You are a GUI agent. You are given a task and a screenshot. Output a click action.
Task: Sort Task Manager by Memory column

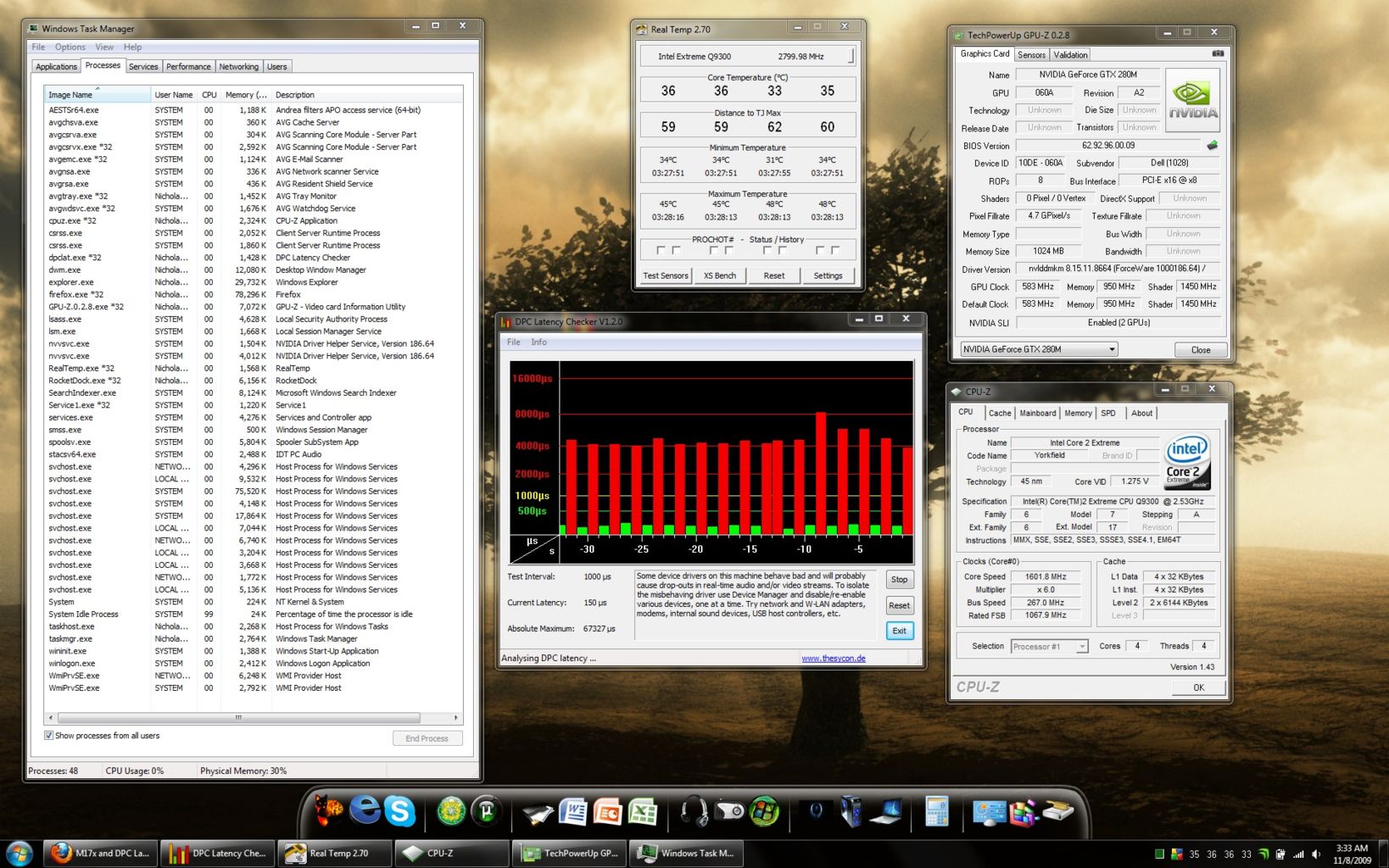point(246,94)
